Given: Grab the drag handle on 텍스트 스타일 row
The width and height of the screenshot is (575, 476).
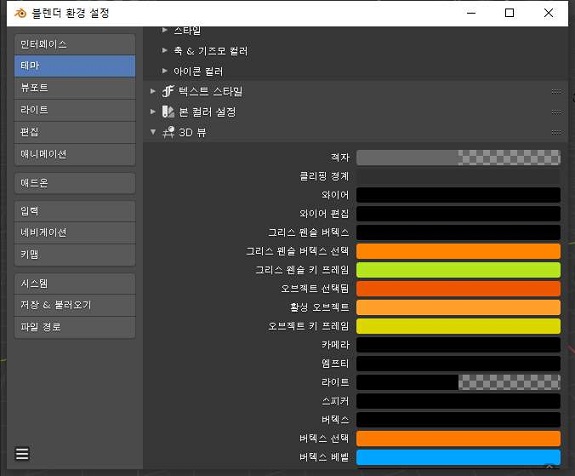Looking at the screenshot, I should (x=556, y=92).
